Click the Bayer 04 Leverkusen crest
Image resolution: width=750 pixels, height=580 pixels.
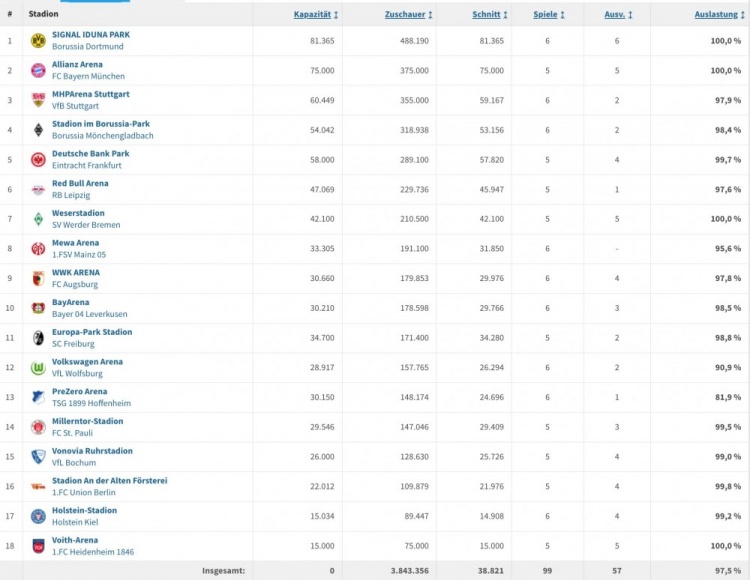38,308
